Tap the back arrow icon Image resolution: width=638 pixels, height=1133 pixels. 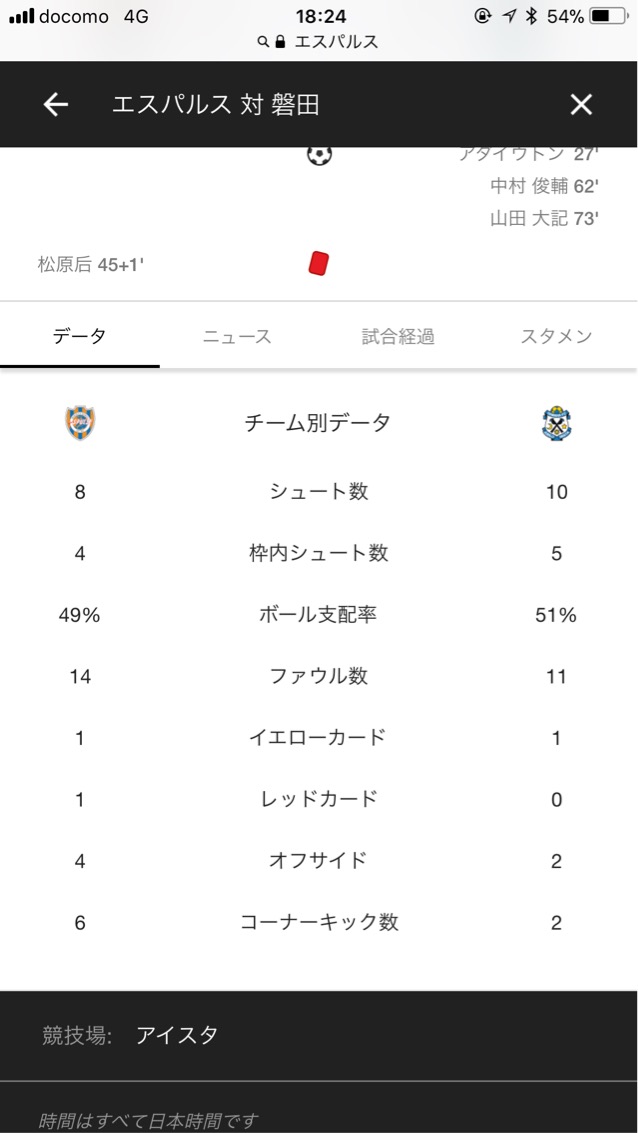point(56,104)
